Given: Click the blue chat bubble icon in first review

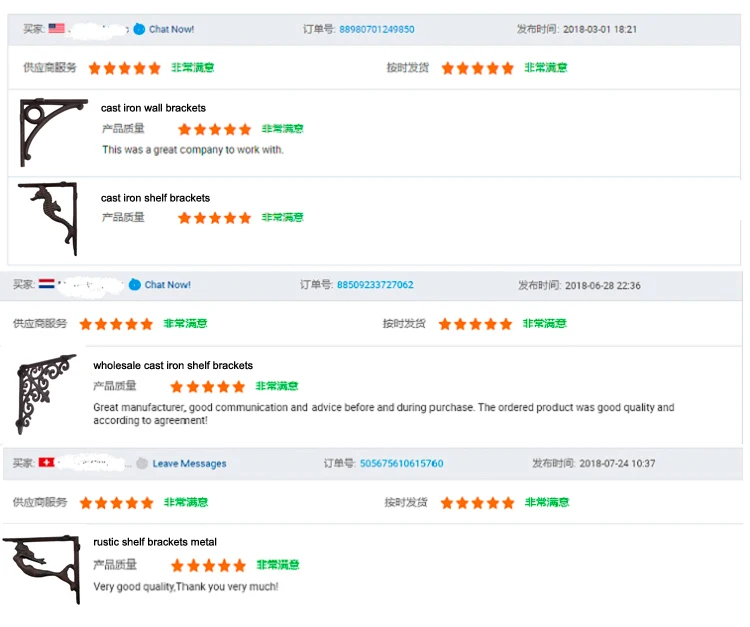Looking at the screenshot, I should 138,29.
